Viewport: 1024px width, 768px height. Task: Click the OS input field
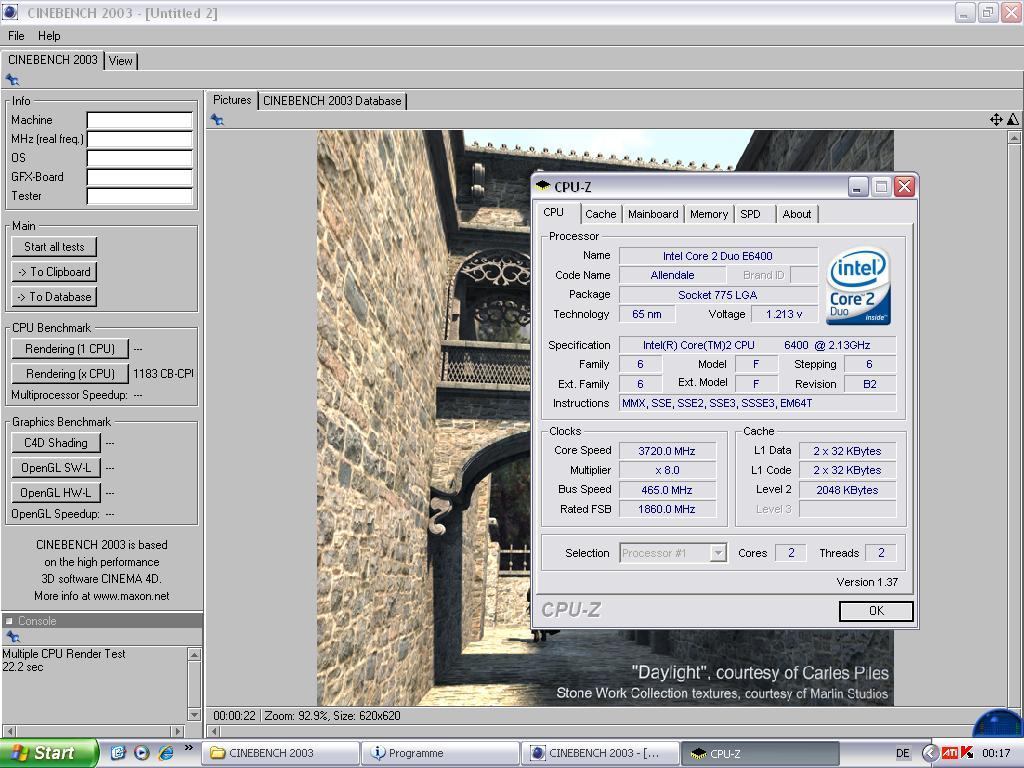[140, 158]
